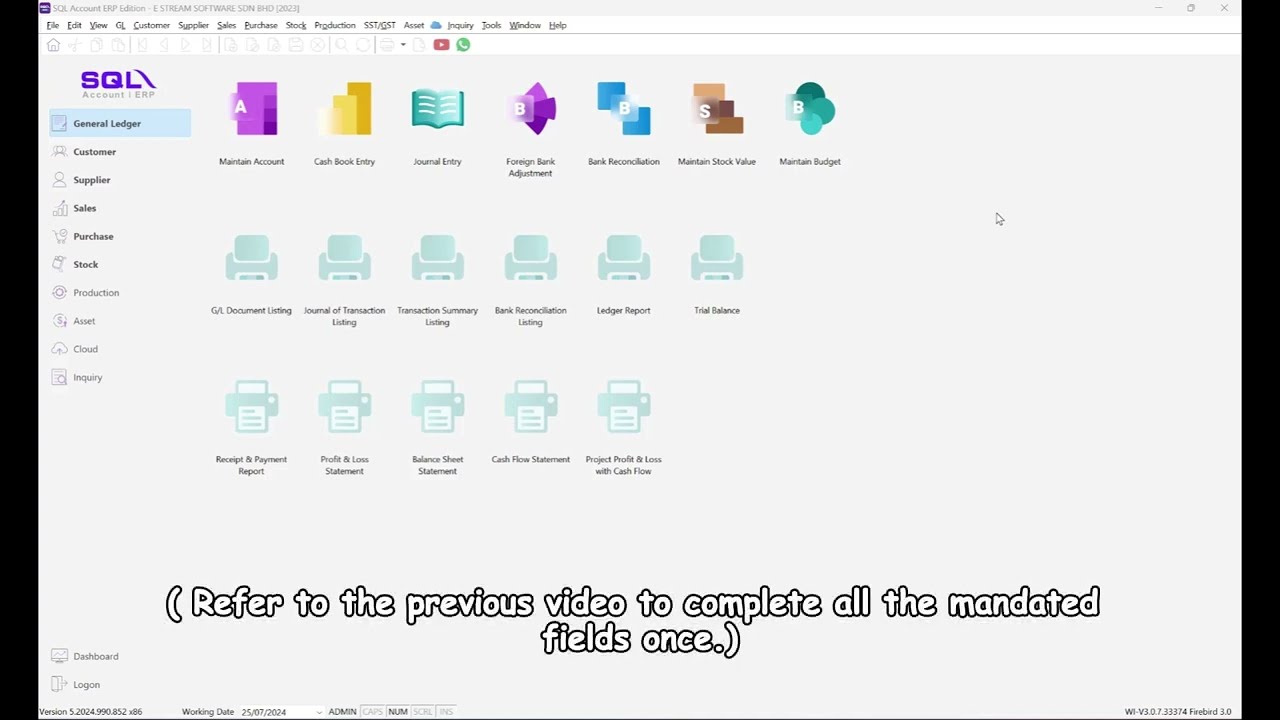Open the Sales menu
Image resolution: width=1280 pixels, height=720 pixels.
(x=227, y=25)
